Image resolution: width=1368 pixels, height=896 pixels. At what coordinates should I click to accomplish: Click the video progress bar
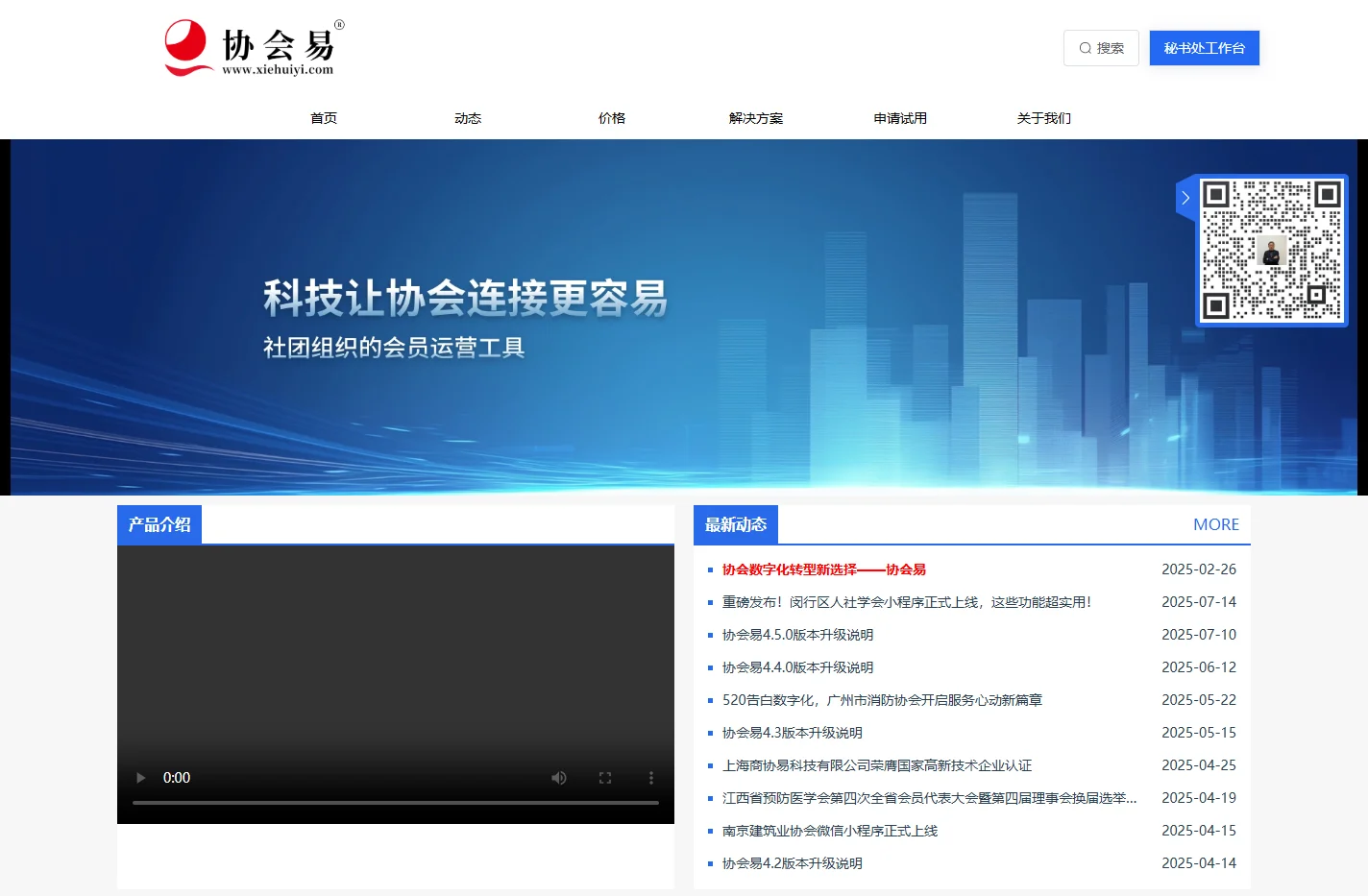[x=396, y=802]
